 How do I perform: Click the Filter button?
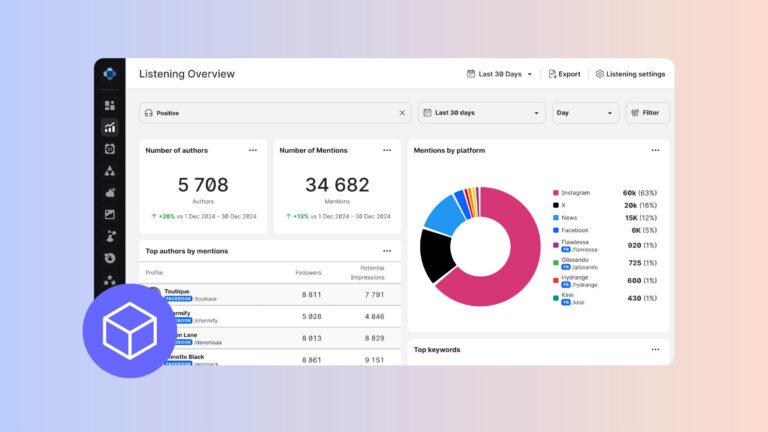647,113
